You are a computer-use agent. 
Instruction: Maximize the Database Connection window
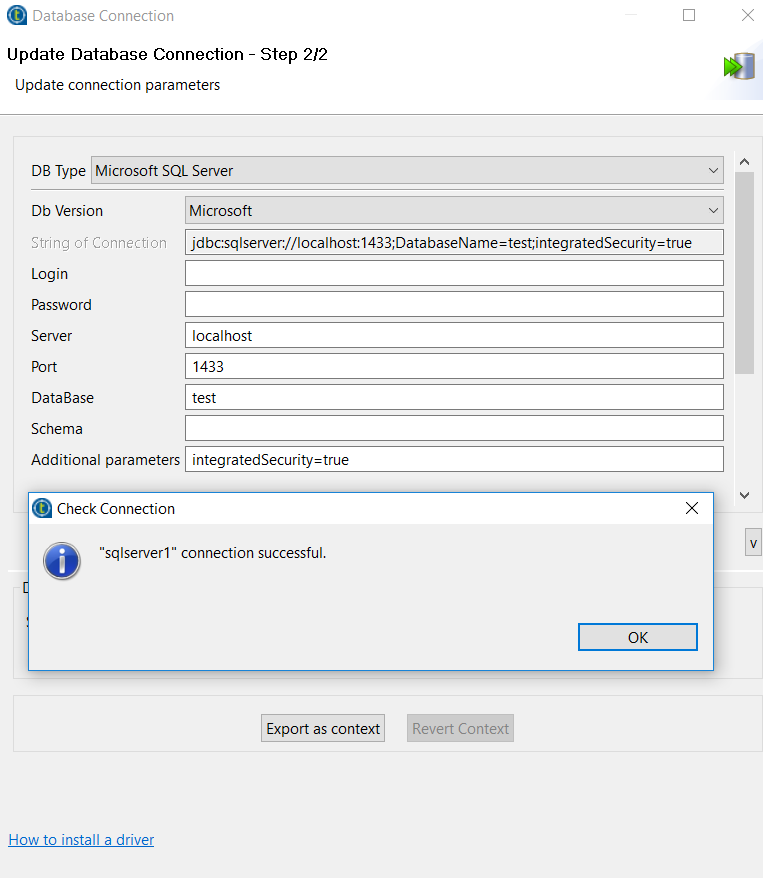click(689, 16)
